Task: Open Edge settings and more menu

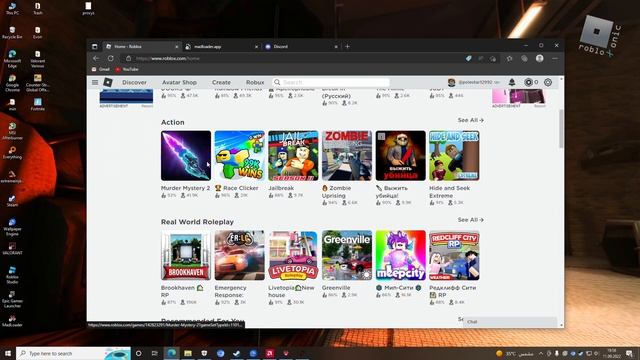Action: (555, 58)
